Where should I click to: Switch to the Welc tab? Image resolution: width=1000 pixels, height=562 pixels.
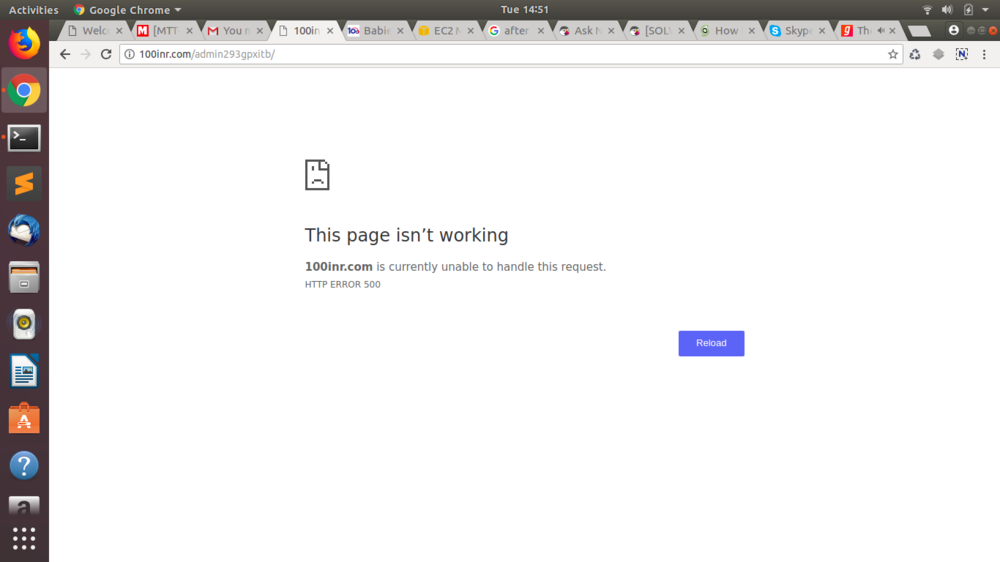click(95, 31)
